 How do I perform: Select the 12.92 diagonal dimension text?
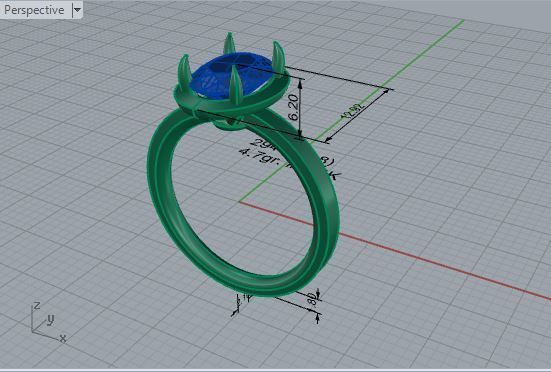click(x=352, y=111)
